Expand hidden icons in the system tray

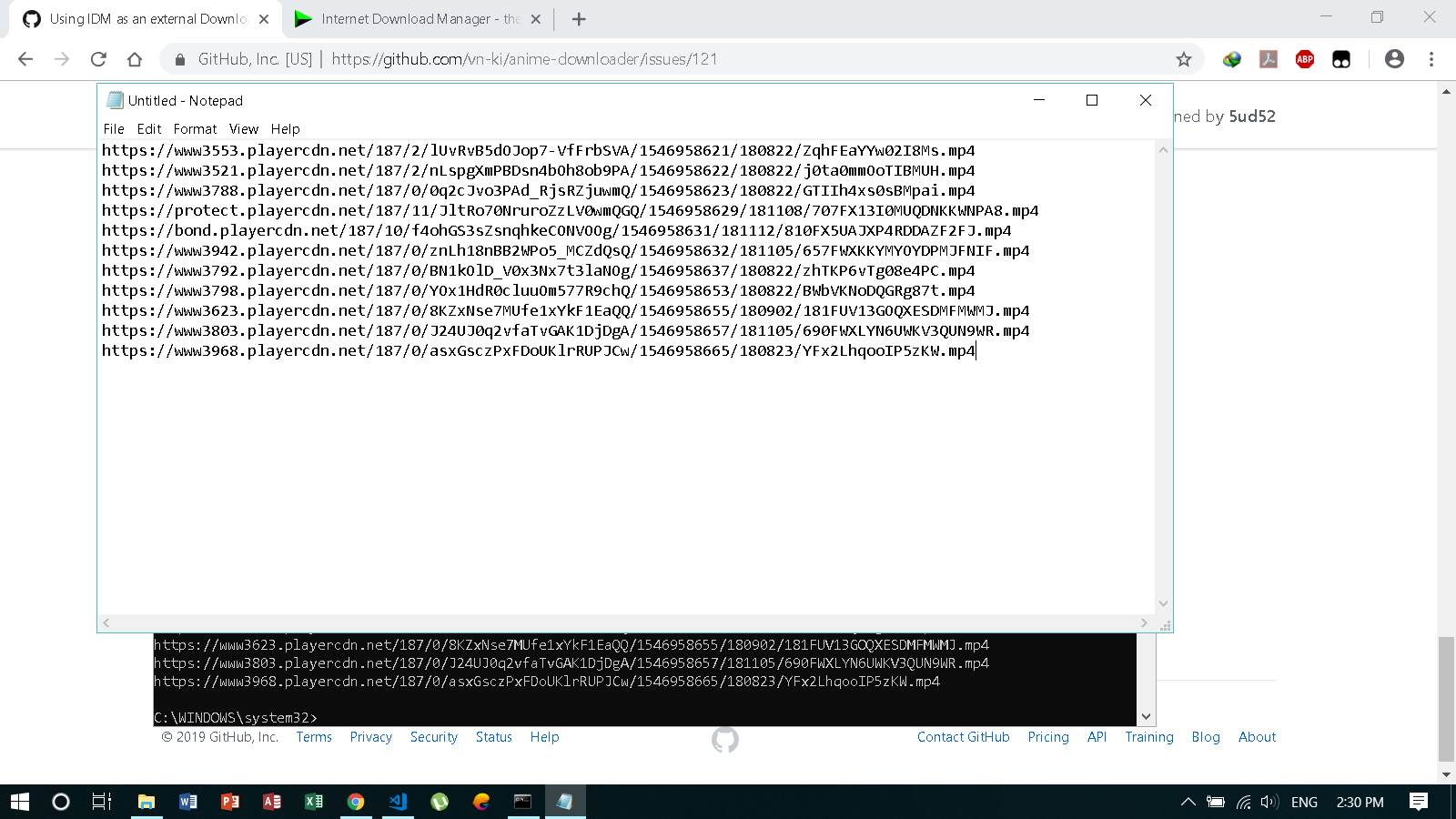point(1188,802)
